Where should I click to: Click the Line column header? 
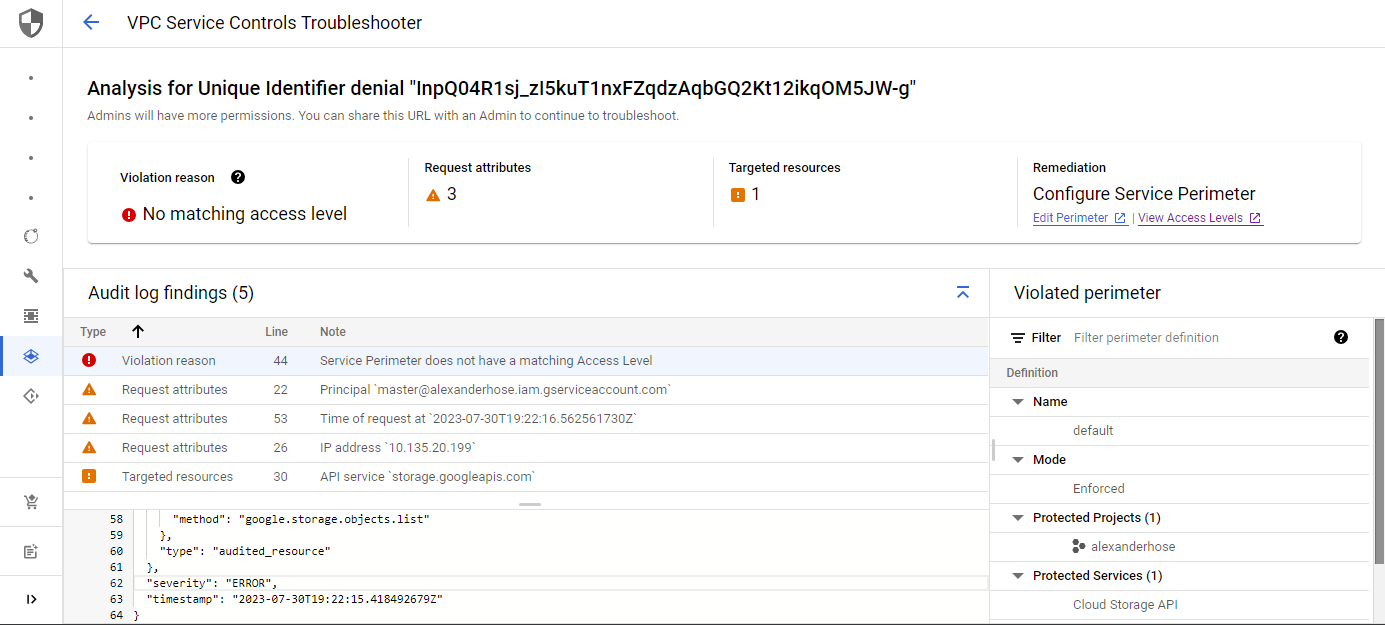276,332
